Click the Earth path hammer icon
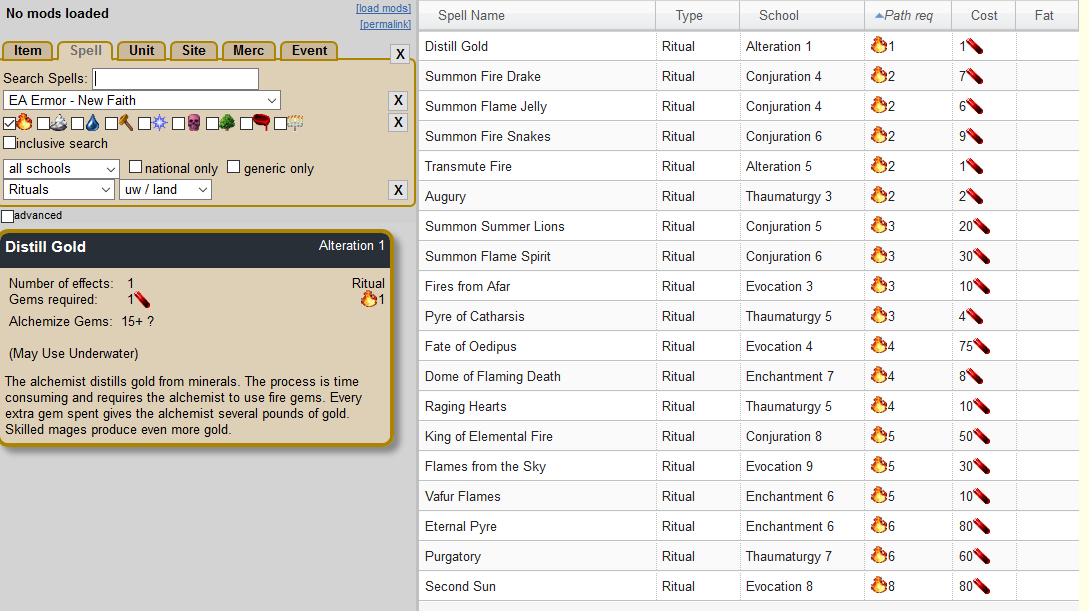 point(126,123)
